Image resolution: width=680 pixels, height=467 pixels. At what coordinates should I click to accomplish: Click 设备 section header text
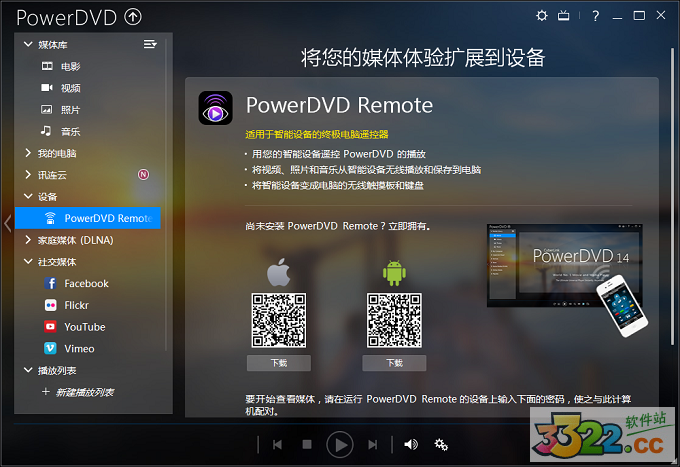[47, 197]
